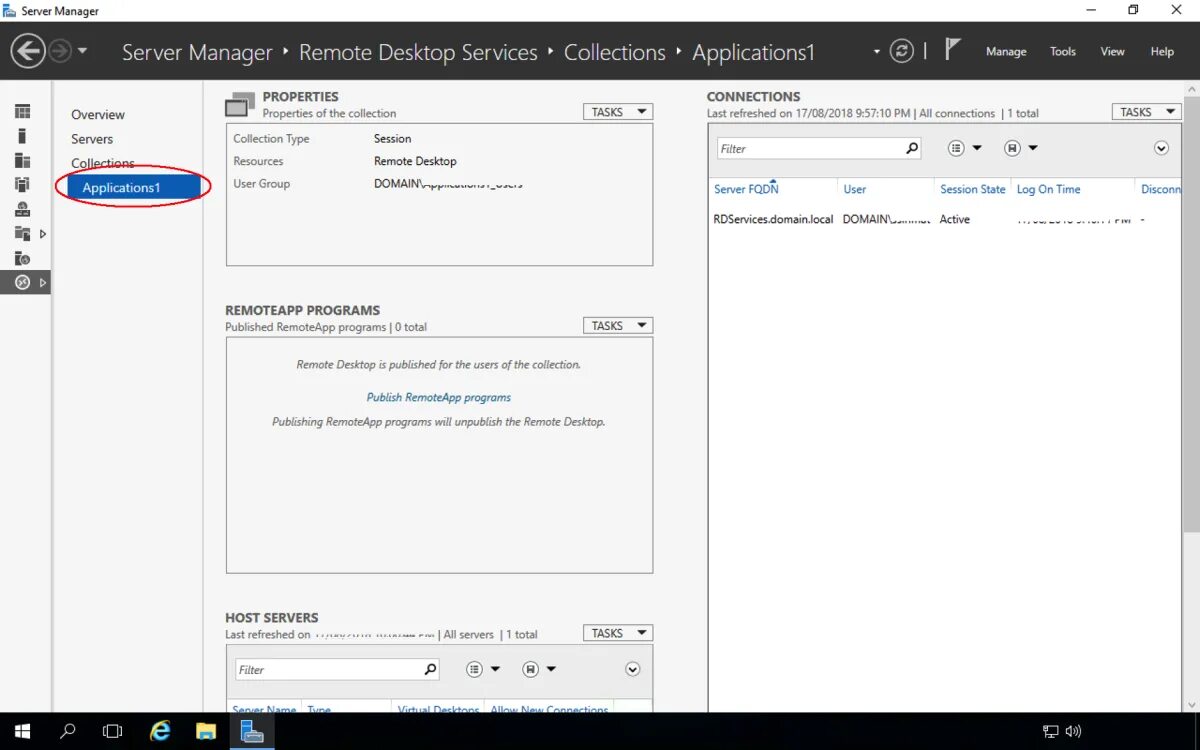Select the Dashboard grid icon in sidebar
This screenshot has height=750, width=1200.
point(22,111)
